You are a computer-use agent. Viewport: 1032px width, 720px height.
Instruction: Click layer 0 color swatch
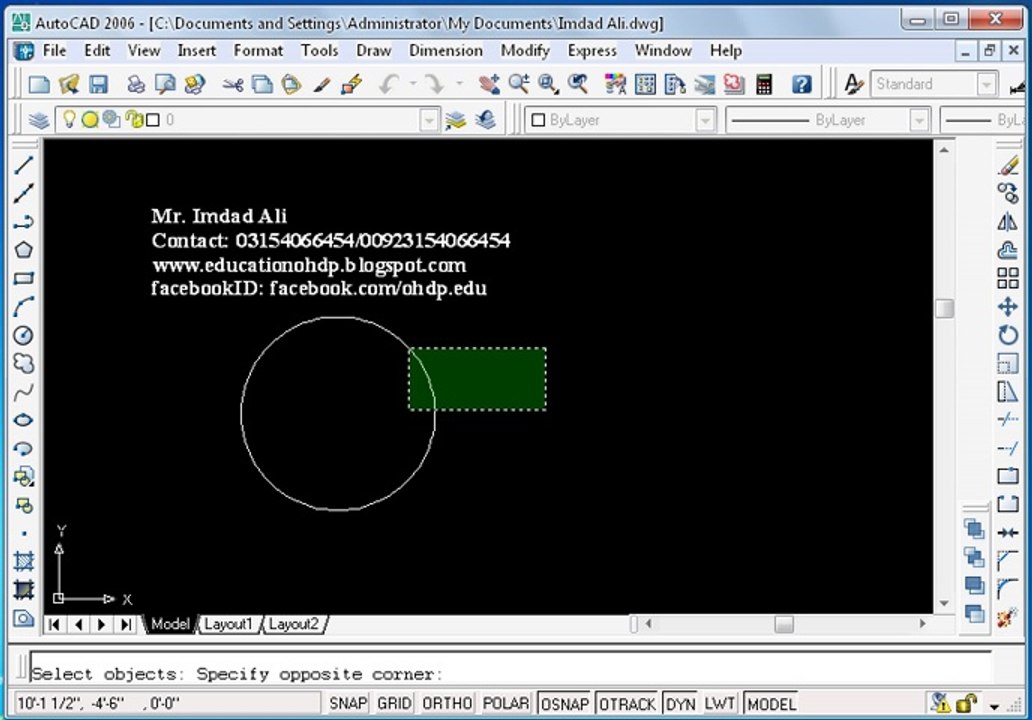153,120
